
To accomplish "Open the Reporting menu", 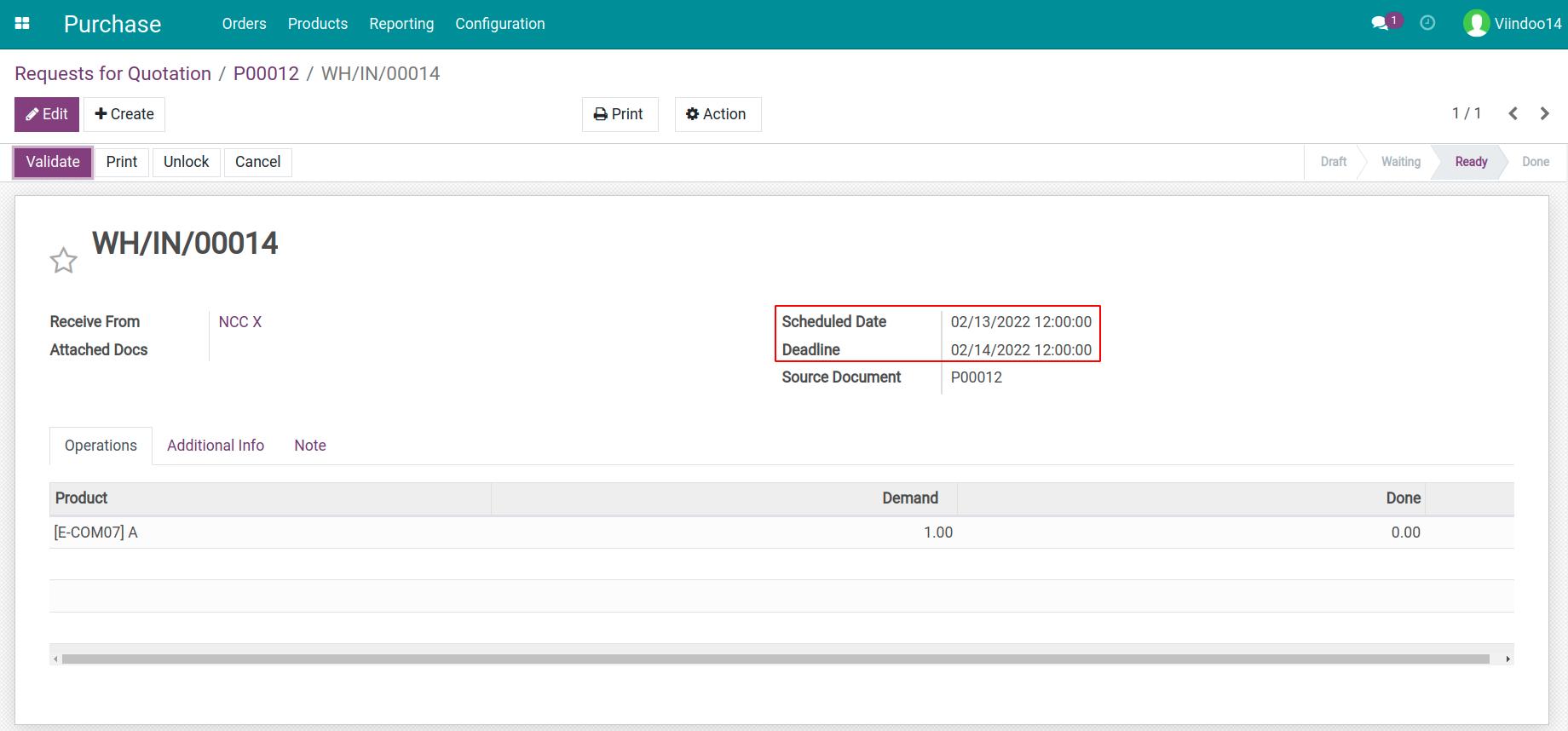I will click(x=401, y=24).
